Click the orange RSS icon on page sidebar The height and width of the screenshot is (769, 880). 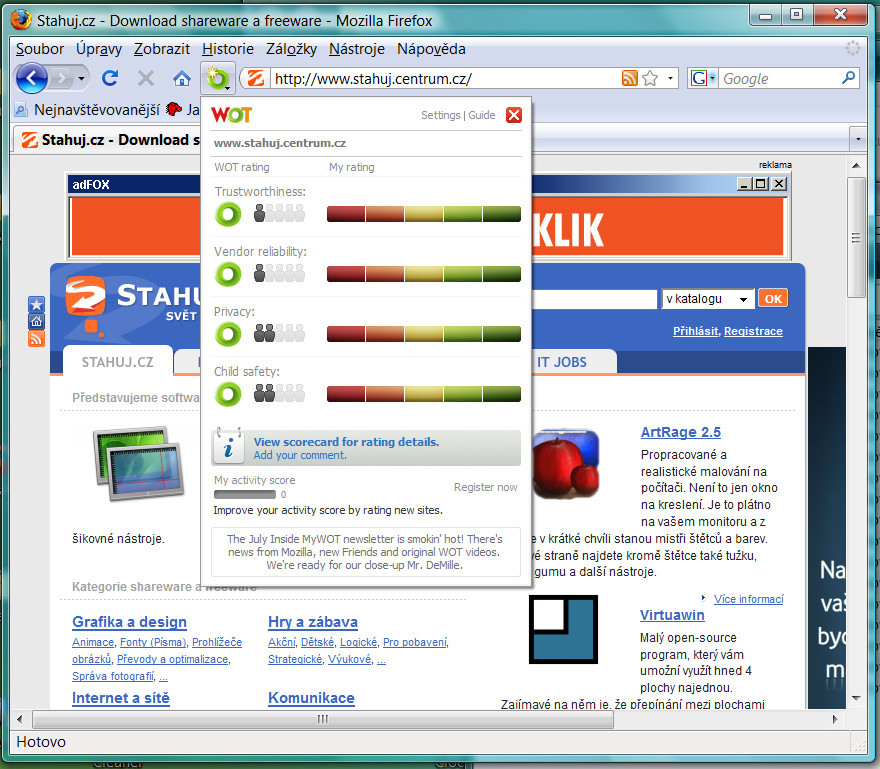(37, 338)
